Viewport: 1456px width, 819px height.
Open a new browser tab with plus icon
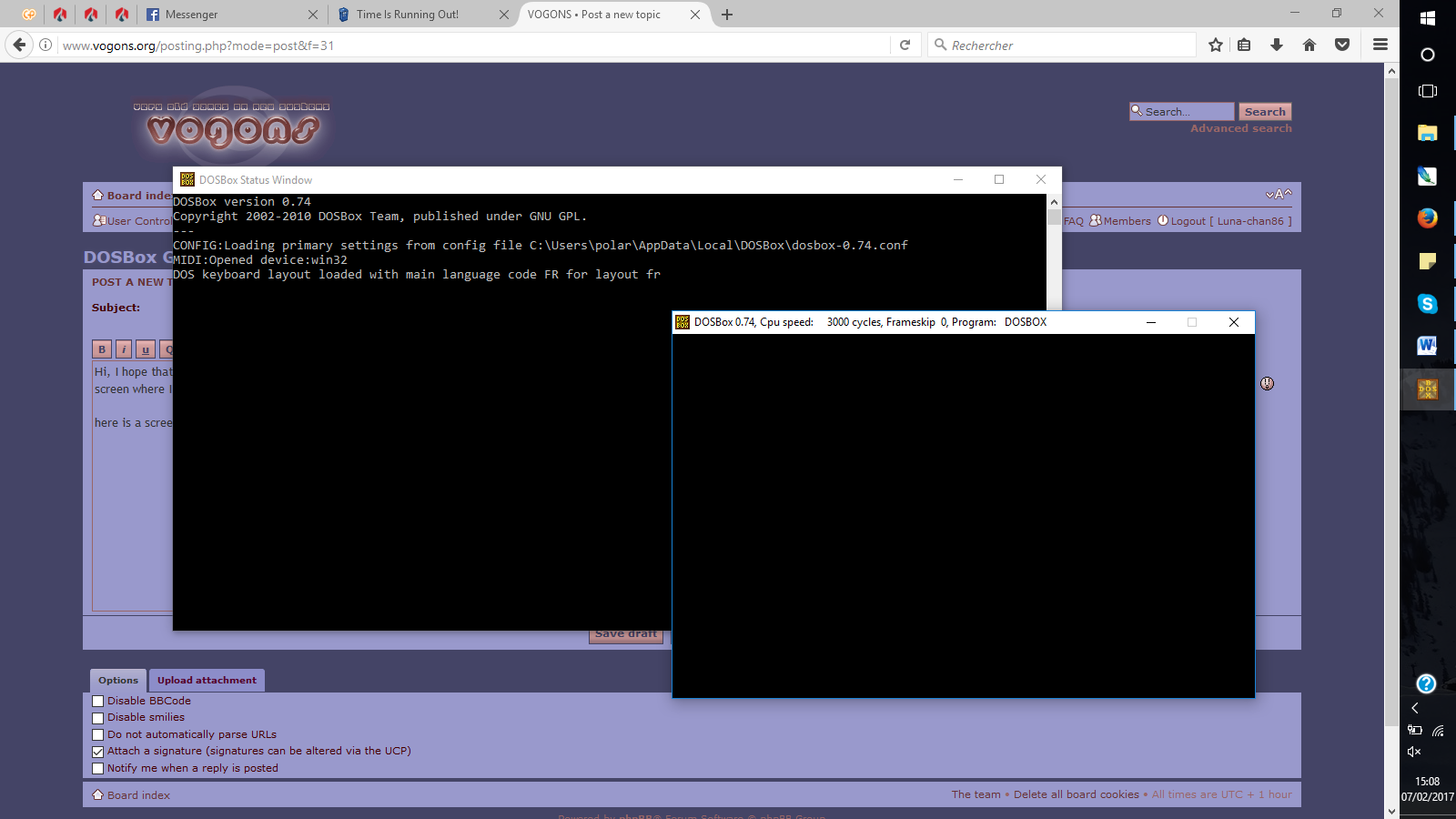727,15
